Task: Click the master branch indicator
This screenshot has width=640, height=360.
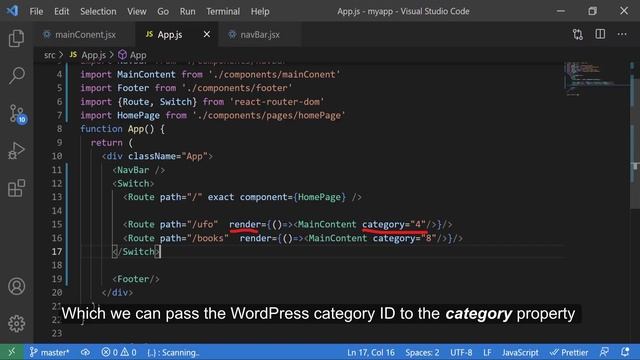Action: pyautogui.click(x=49, y=352)
